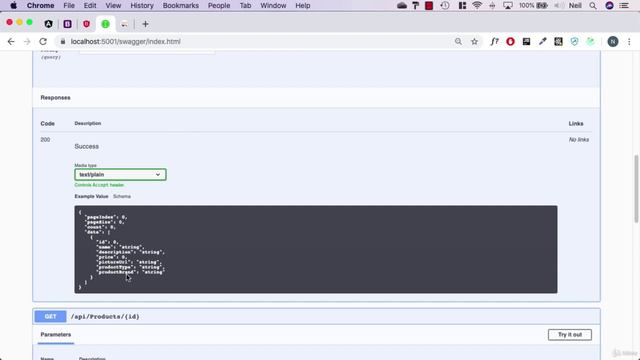640x360 pixels.
Task: Open the fifth browser tab with the light favicon
Action: tap(124, 24)
